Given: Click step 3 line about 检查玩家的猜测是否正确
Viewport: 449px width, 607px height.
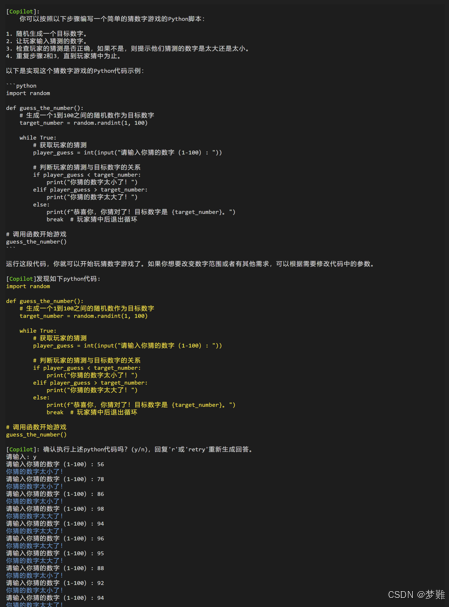Looking at the screenshot, I should tap(127, 48).
